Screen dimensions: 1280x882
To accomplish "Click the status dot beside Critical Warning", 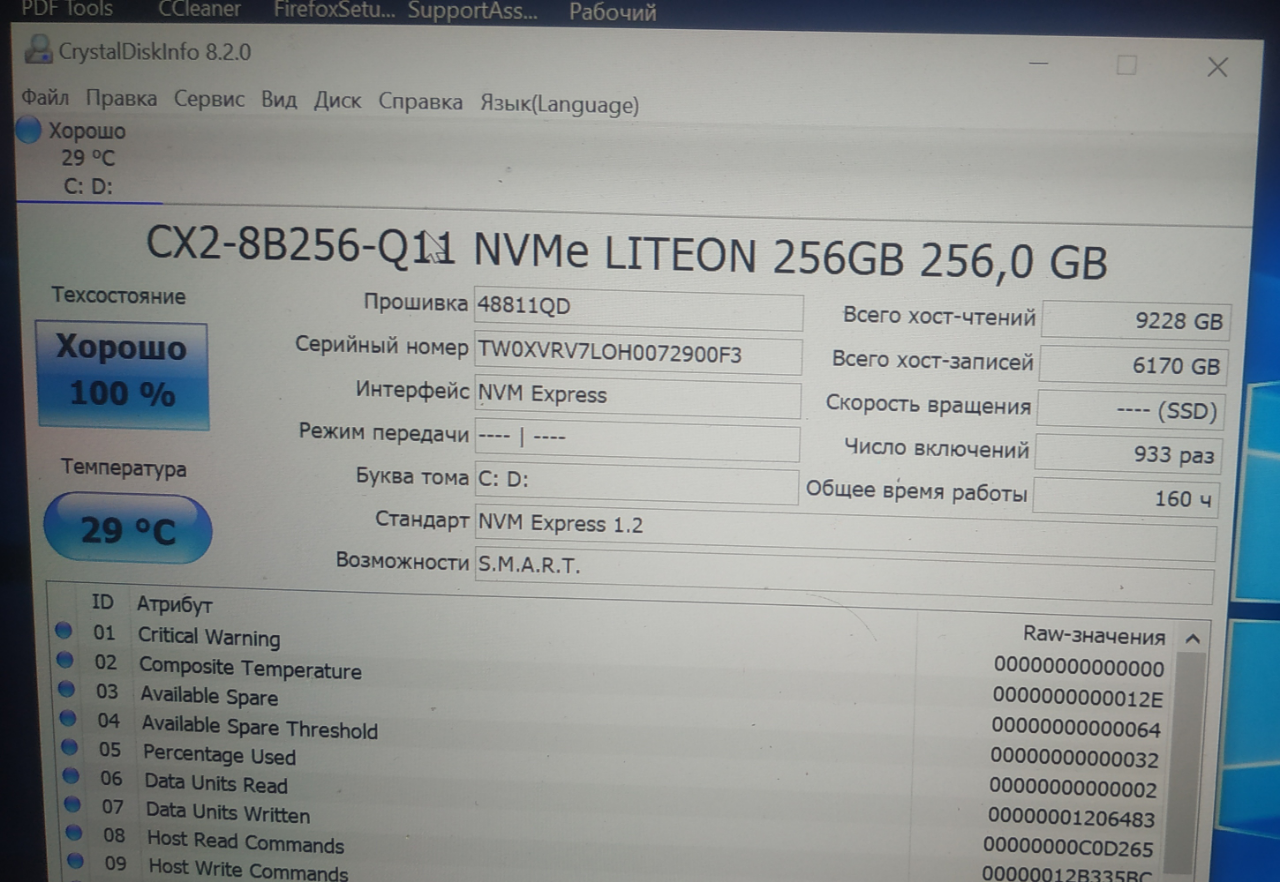I will (64, 630).
